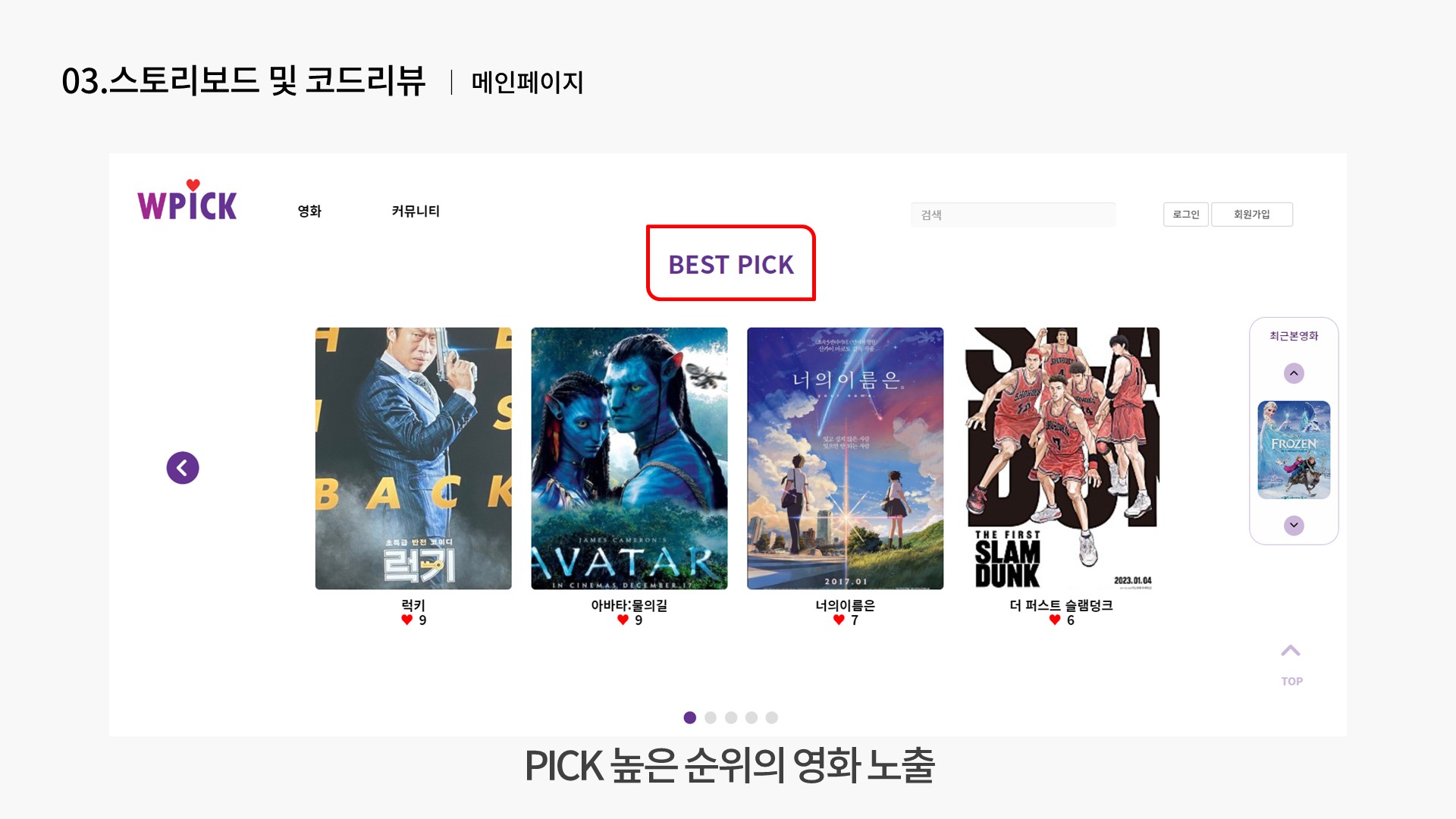Open the 영화 menu
The image size is (1456, 819).
(309, 211)
